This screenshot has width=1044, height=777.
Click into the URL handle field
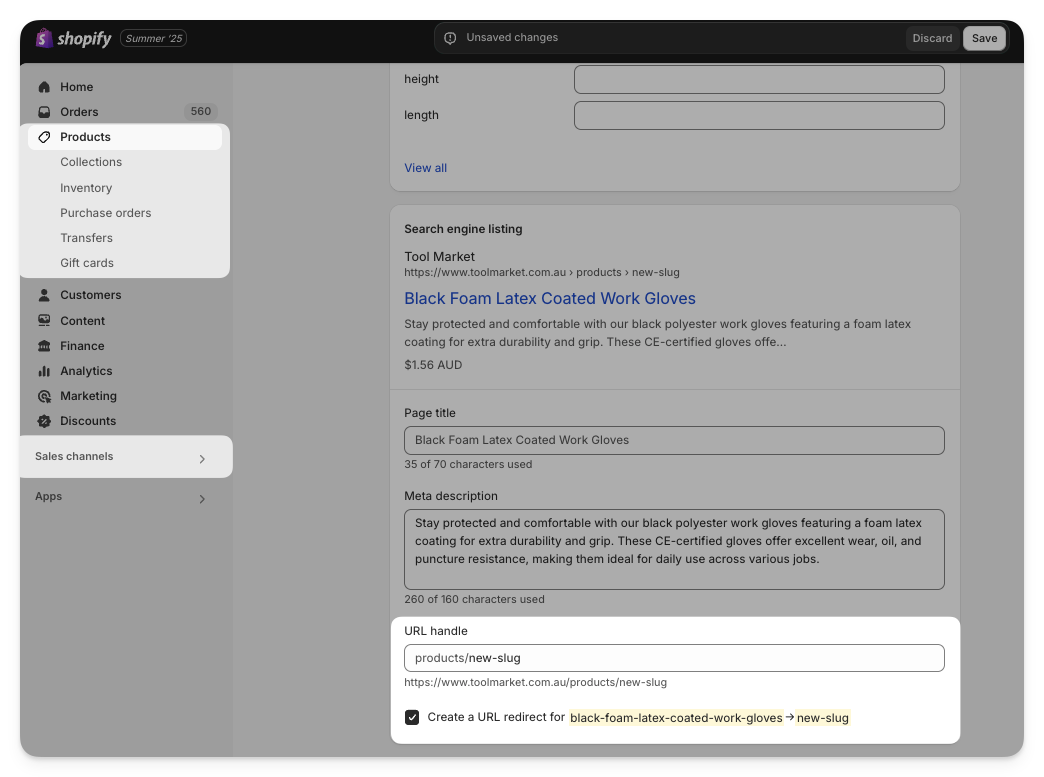700,658
